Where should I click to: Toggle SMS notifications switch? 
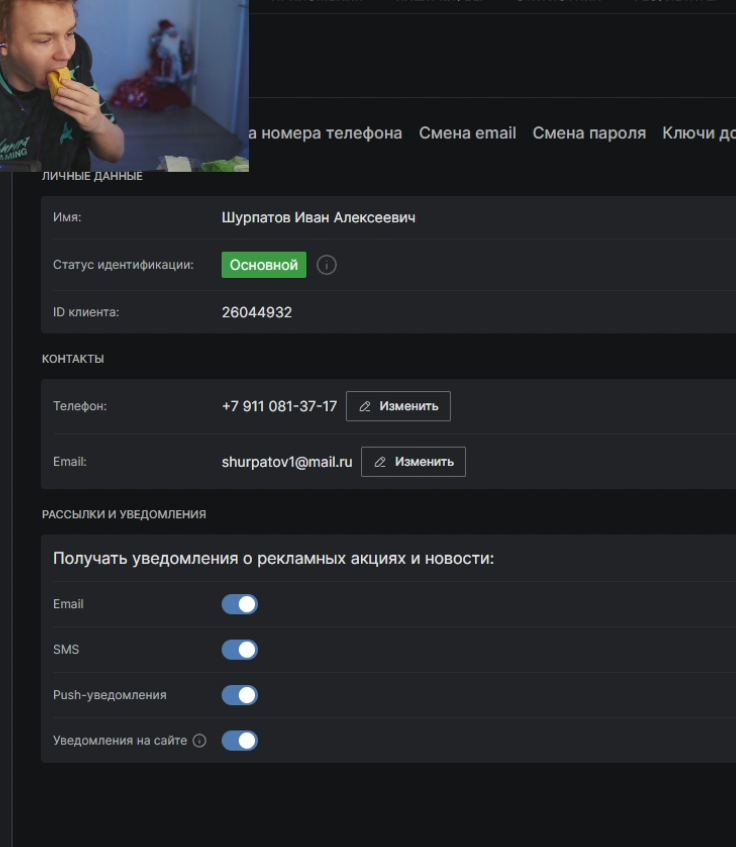[x=240, y=649]
